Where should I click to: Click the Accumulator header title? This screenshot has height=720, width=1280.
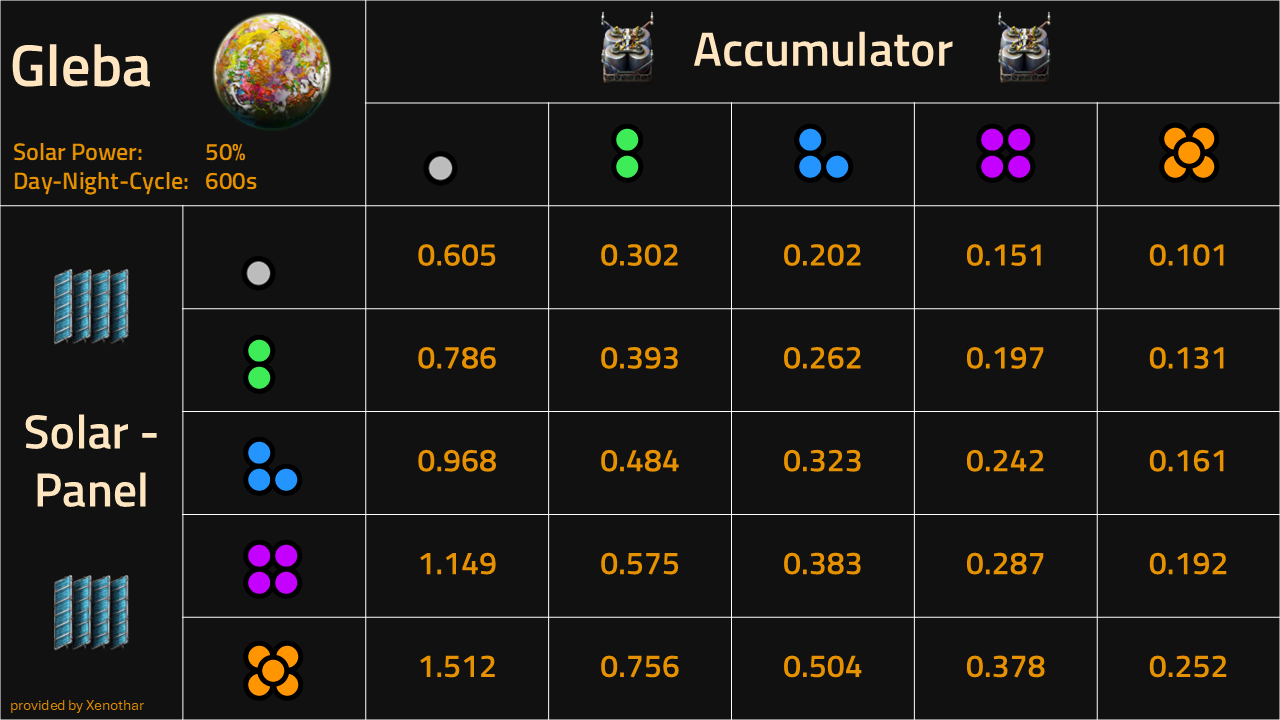(x=823, y=49)
